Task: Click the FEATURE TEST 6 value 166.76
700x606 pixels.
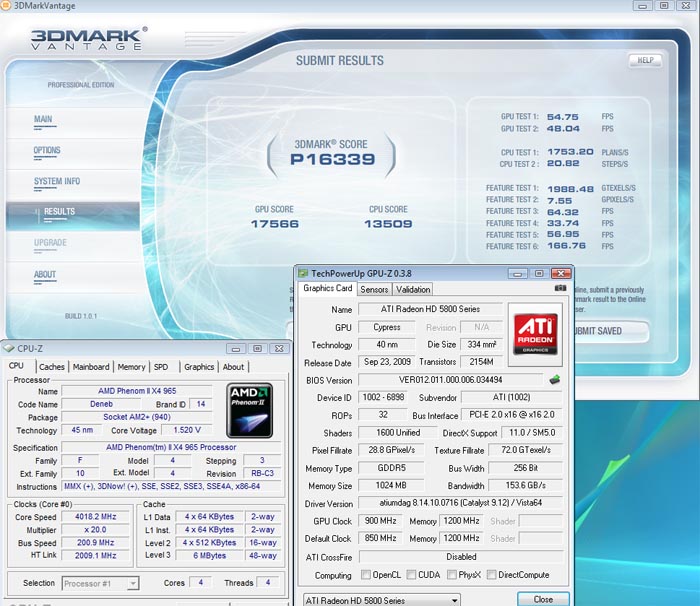Action: click(567, 246)
